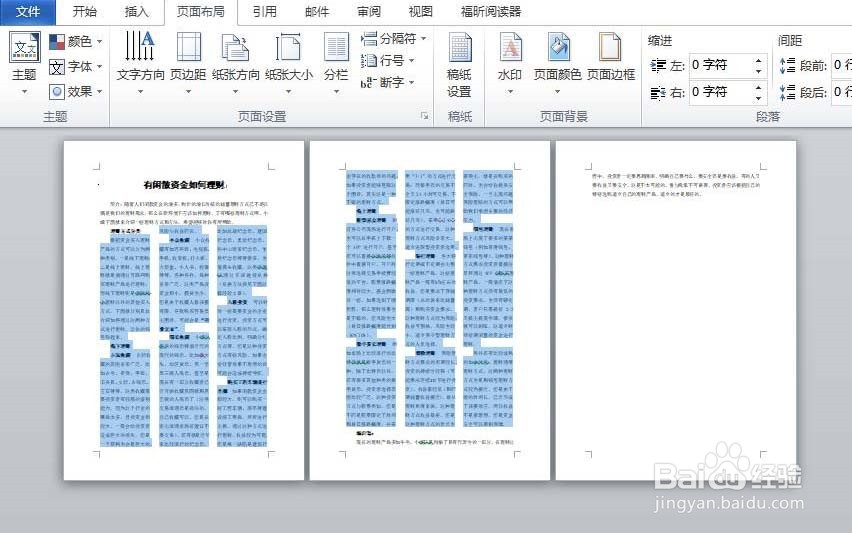The image size is (852, 533).
Task: Open the 邮件 ribbon tab
Action: [317, 12]
